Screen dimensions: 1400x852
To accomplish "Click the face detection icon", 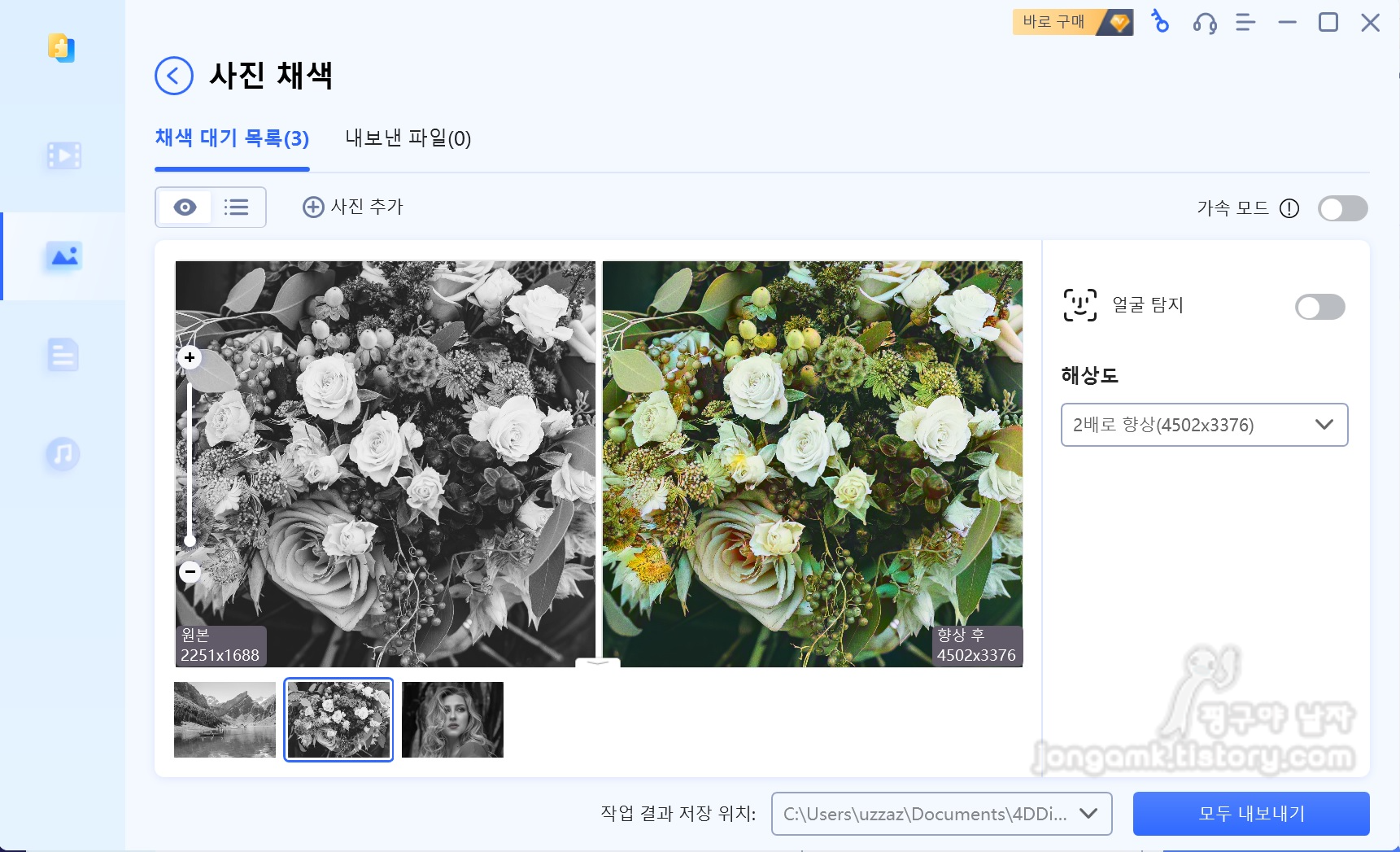I will 1080,305.
